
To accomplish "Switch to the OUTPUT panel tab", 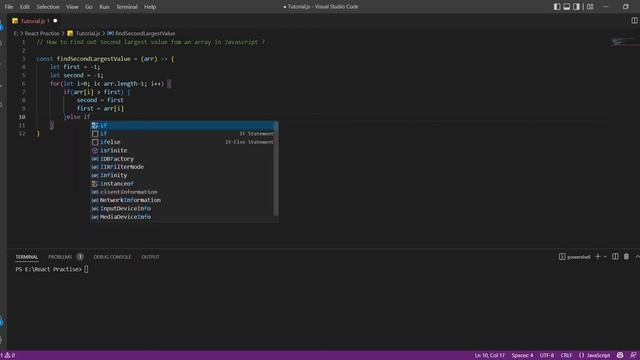I will tap(150, 257).
